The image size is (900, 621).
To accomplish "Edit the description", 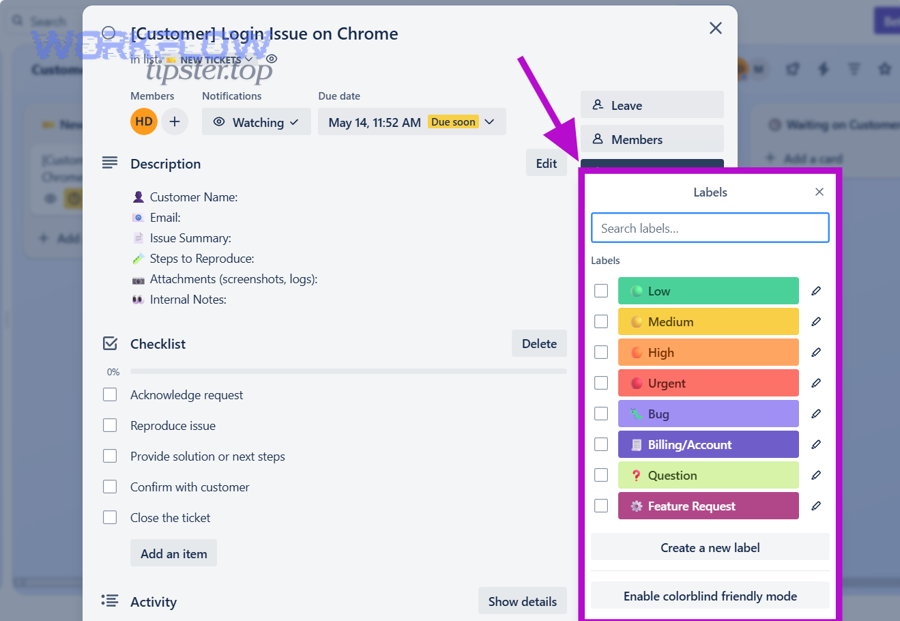I will tap(546, 164).
